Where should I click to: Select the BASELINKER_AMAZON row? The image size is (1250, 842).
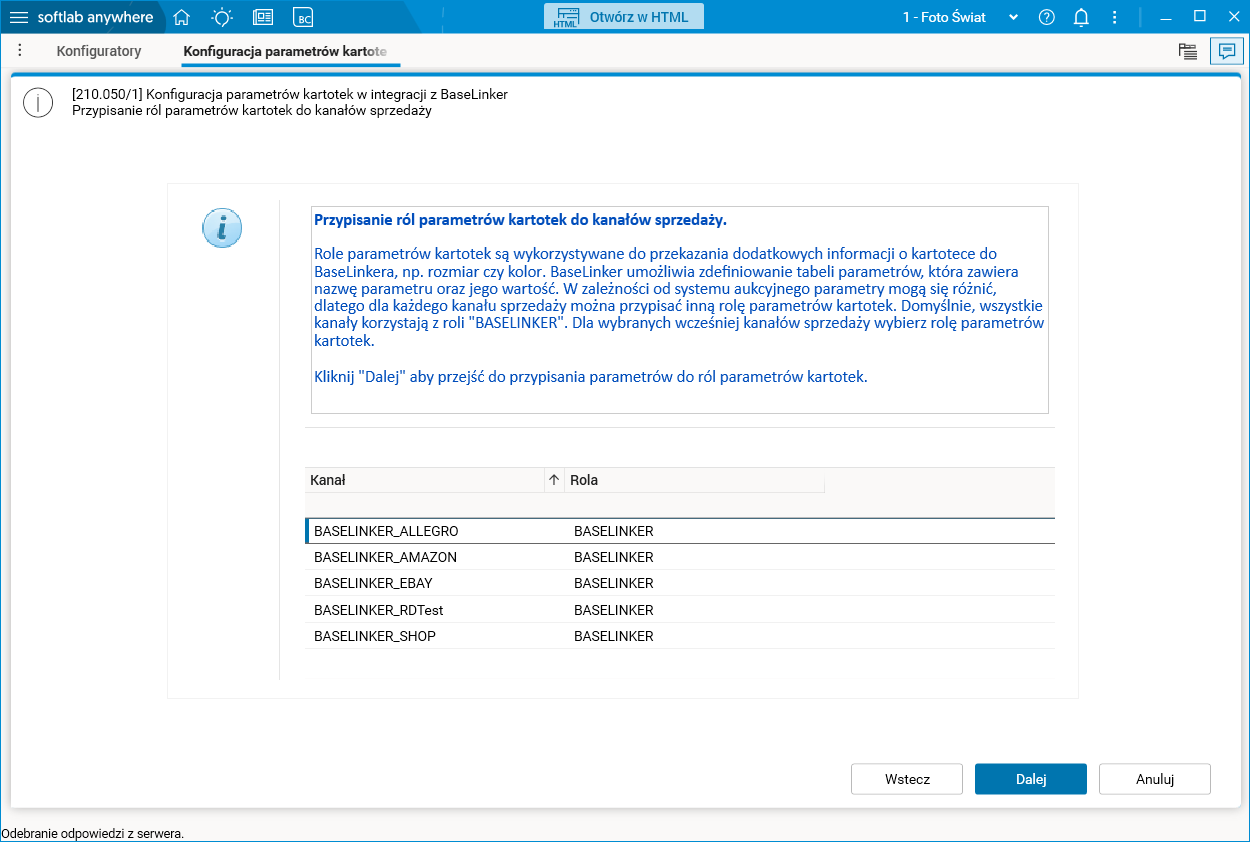(x=680, y=557)
